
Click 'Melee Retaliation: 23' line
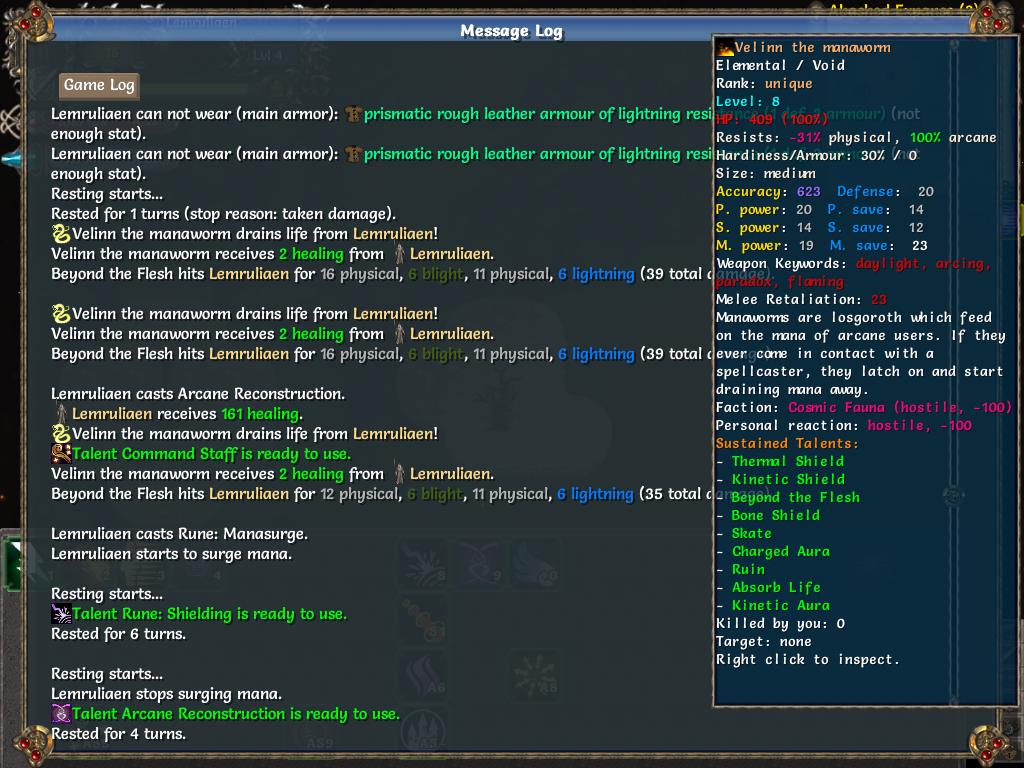[x=801, y=300]
